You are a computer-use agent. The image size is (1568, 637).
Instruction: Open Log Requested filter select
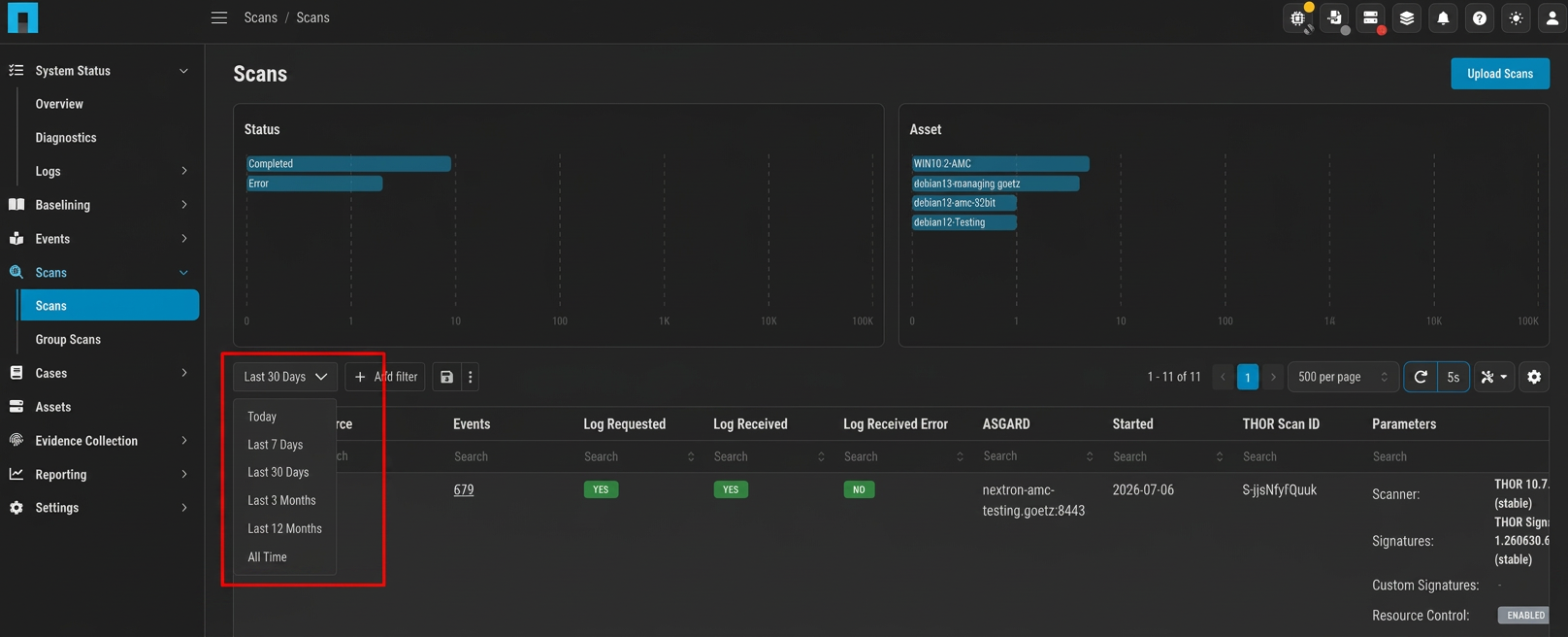640,456
